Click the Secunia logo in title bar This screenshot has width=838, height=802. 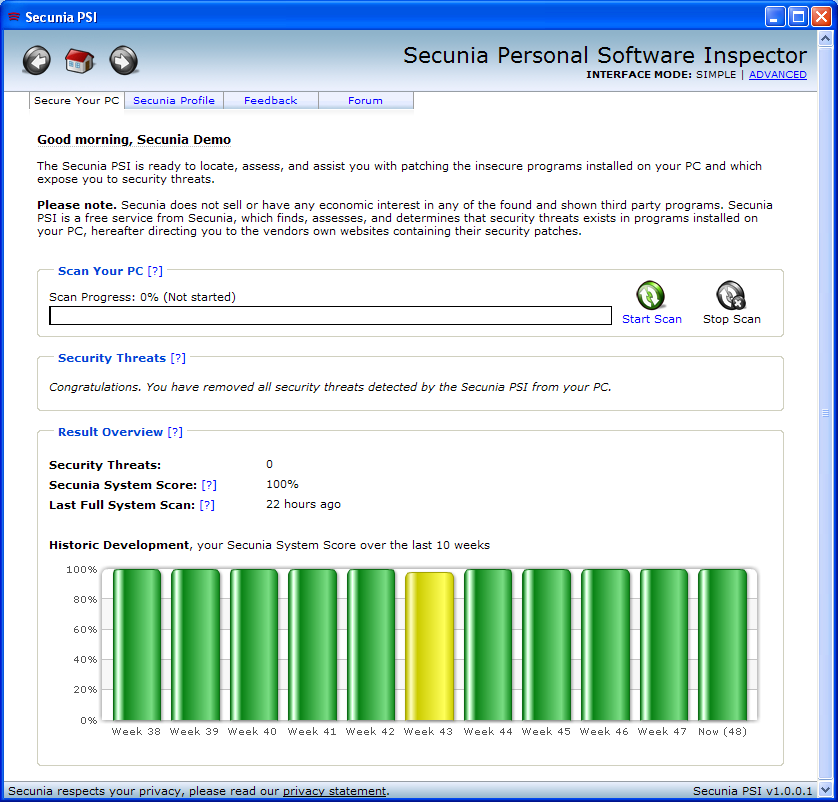[x=14, y=17]
